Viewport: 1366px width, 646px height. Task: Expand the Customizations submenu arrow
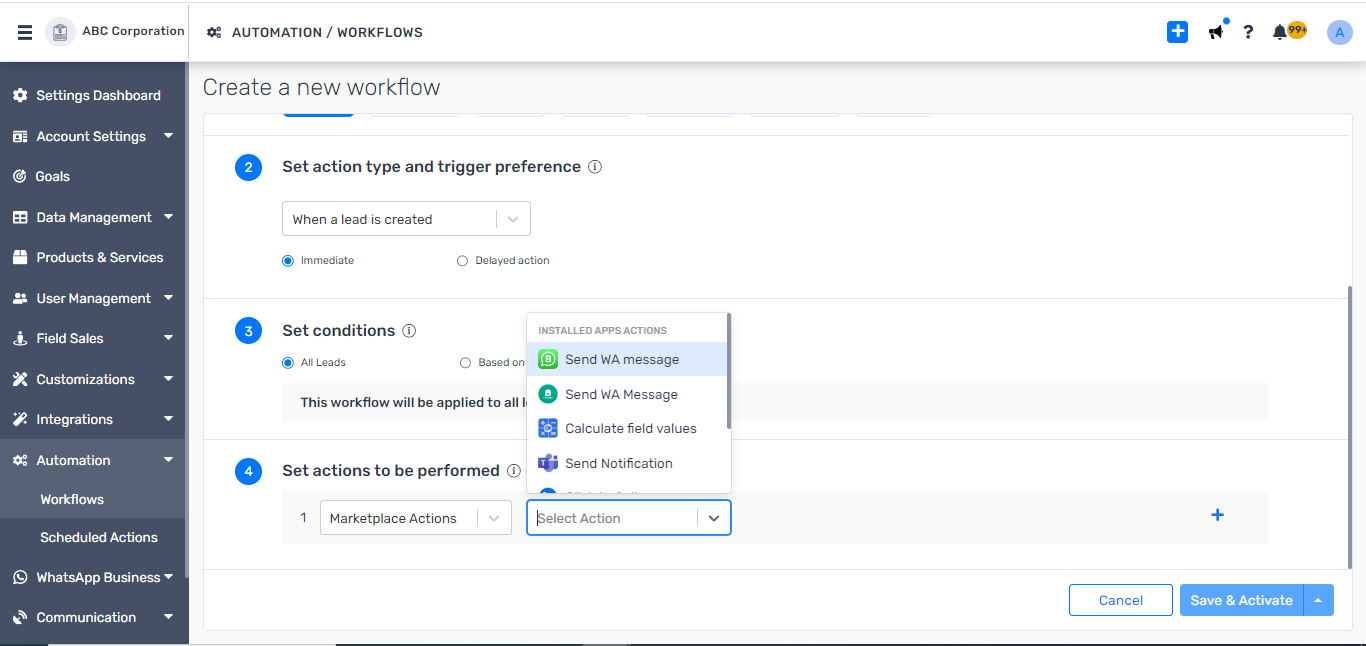point(168,379)
